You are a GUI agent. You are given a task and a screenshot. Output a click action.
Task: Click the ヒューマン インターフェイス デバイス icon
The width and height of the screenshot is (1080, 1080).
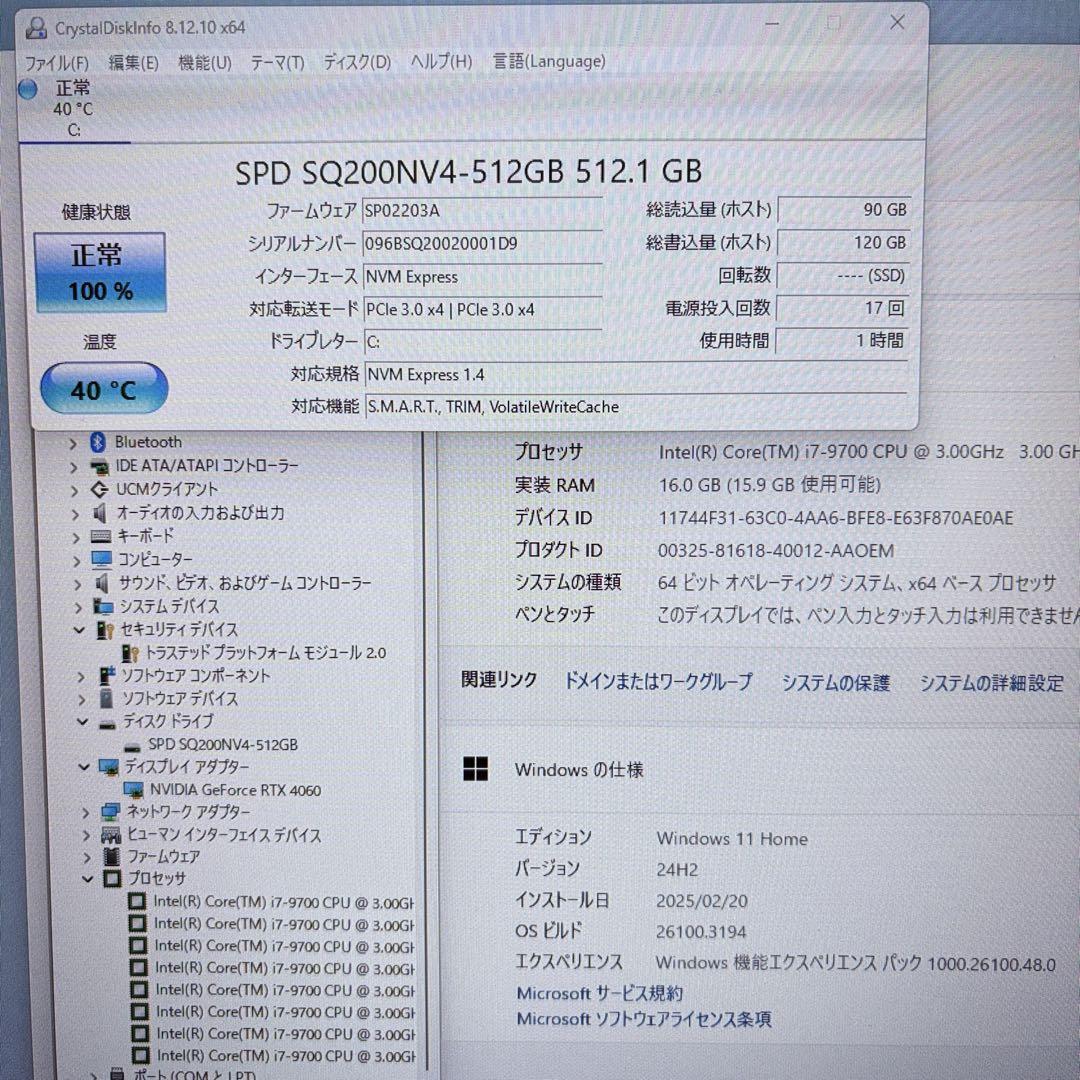[111, 835]
